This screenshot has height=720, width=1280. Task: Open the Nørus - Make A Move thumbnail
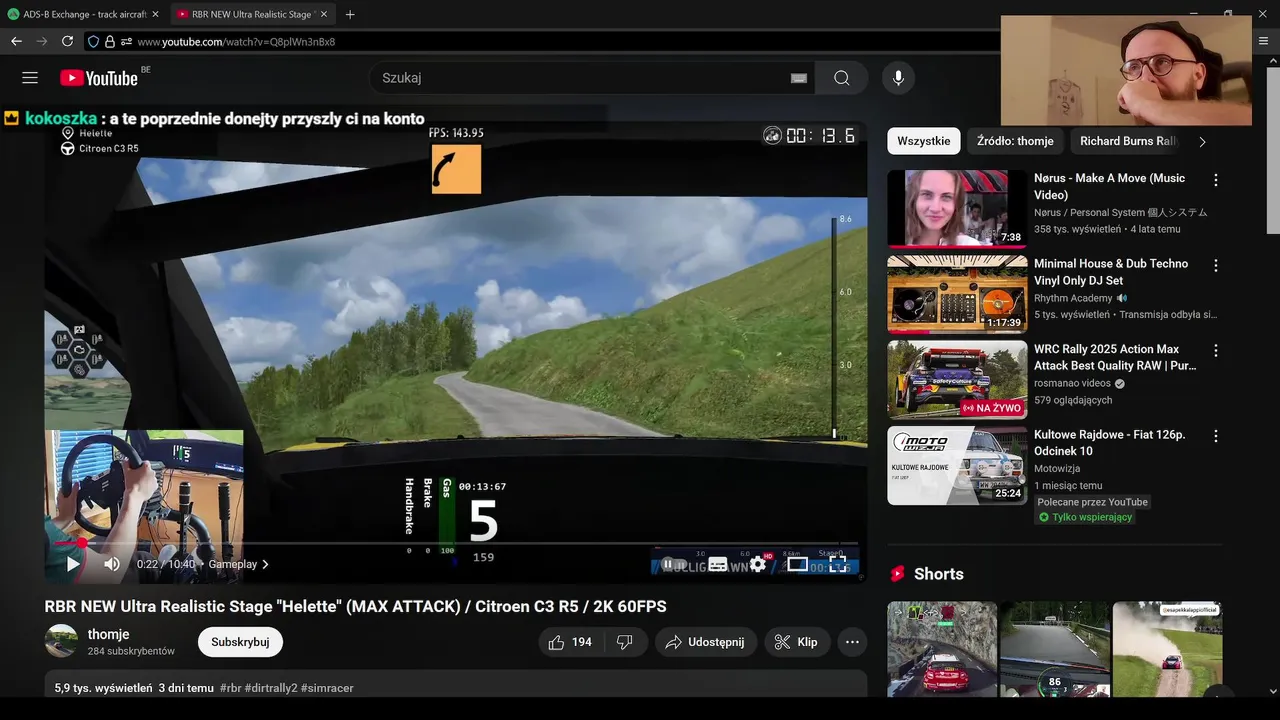tap(957, 208)
